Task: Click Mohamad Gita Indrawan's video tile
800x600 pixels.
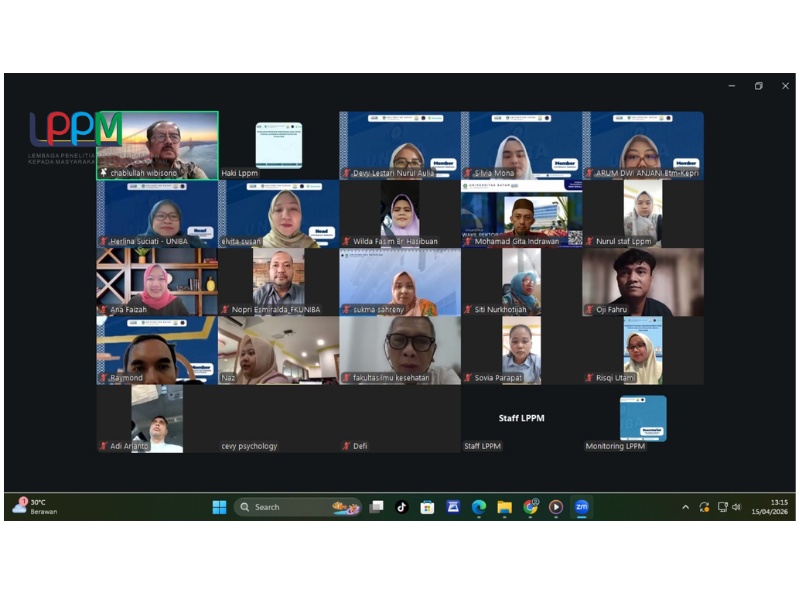Action: pos(521,213)
